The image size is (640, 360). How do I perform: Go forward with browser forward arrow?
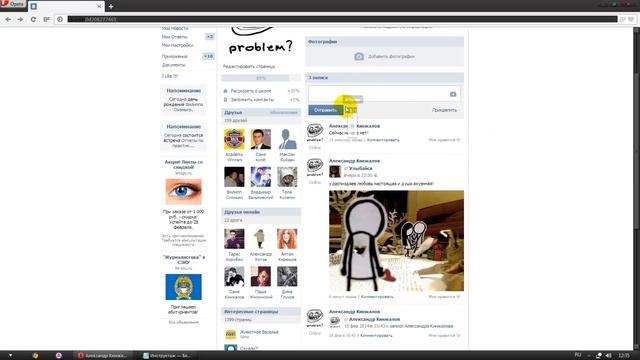(x=20, y=19)
